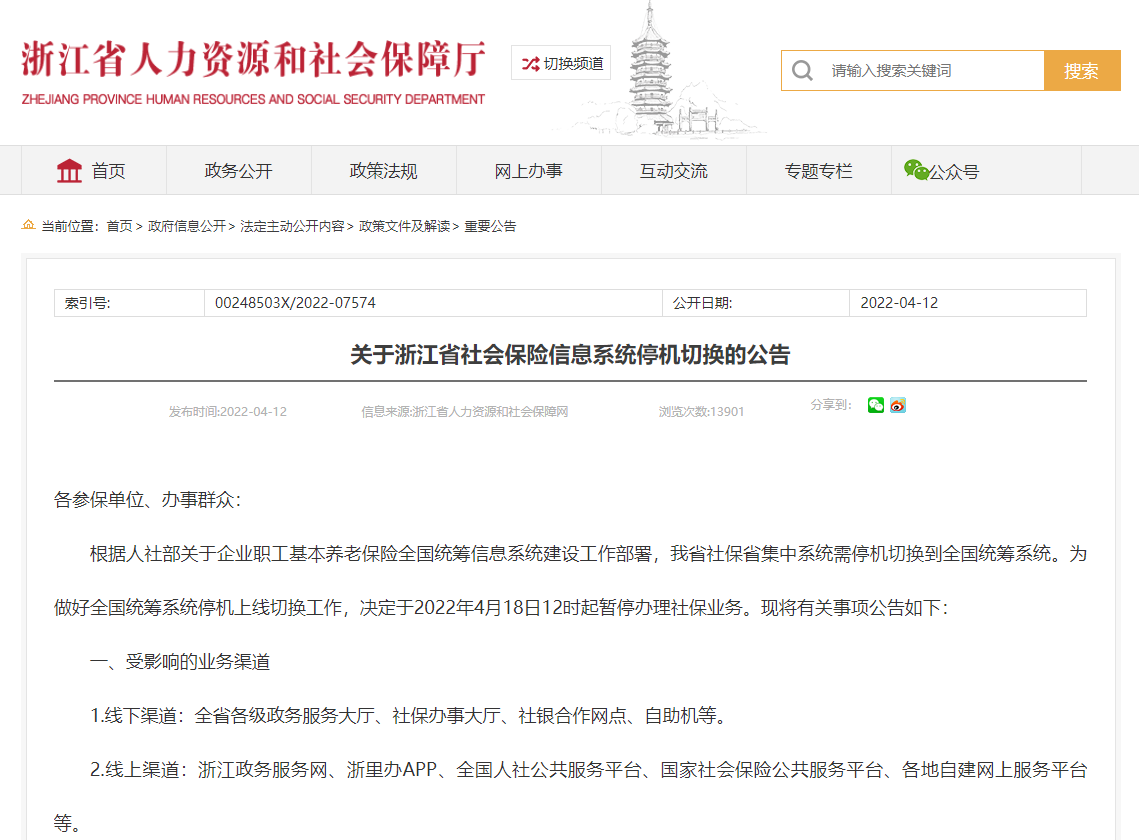This screenshot has width=1139, height=840.
Task: Click the Weibo share icon
Action: pyautogui.click(x=898, y=405)
